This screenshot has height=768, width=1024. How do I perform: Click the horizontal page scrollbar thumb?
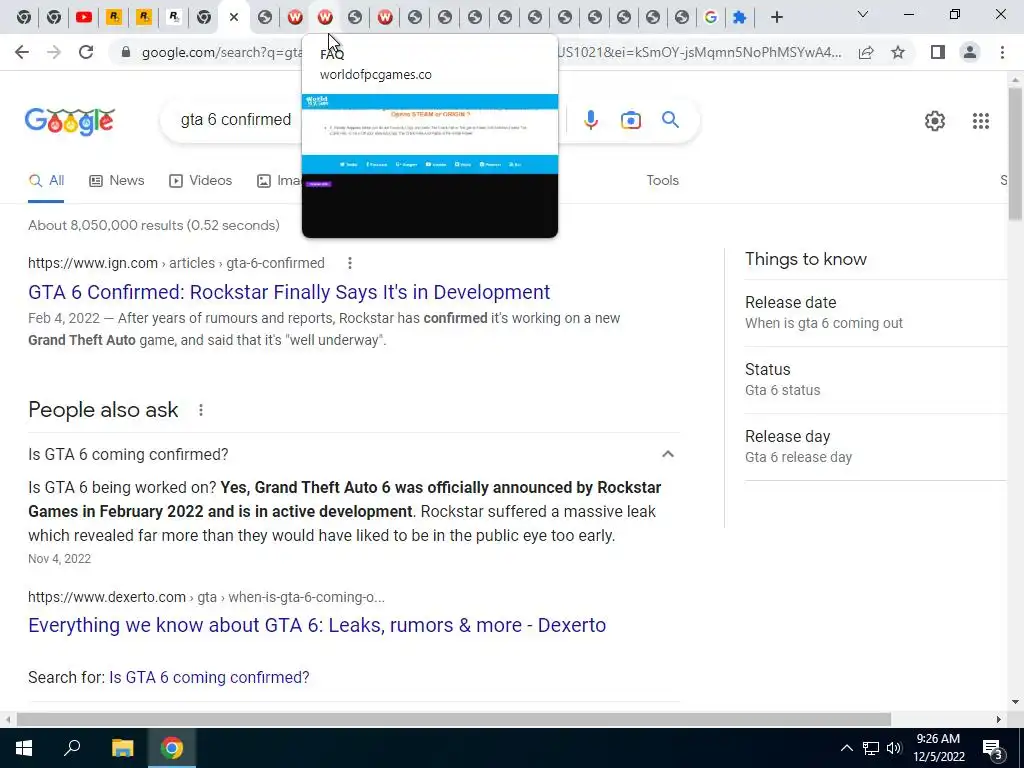(454, 719)
